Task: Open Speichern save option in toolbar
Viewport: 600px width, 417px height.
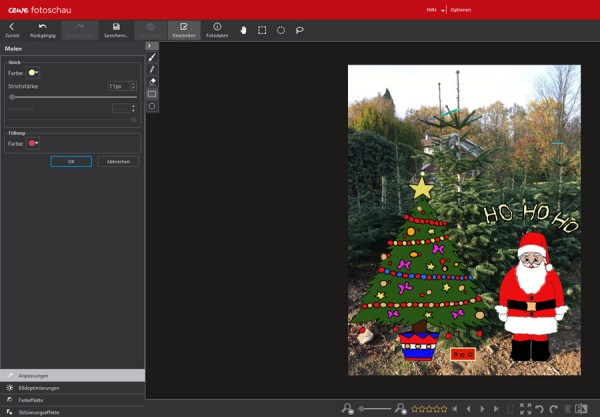Action: [116, 30]
